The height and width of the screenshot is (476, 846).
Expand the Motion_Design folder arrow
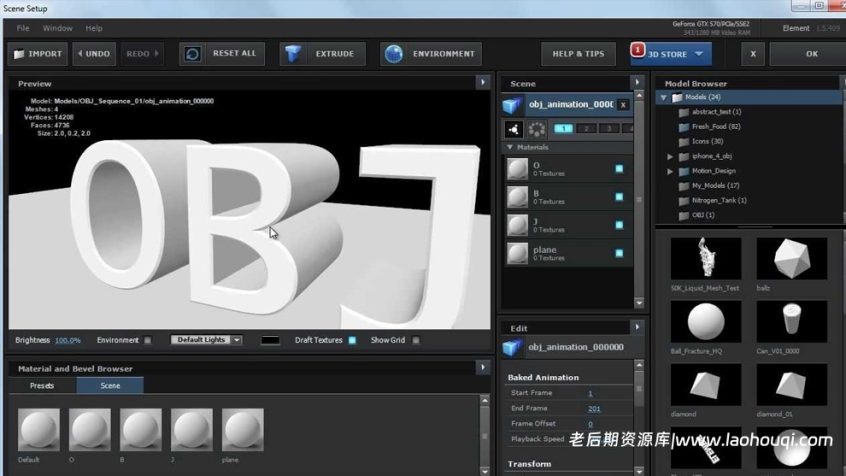[x=670, y=172]
